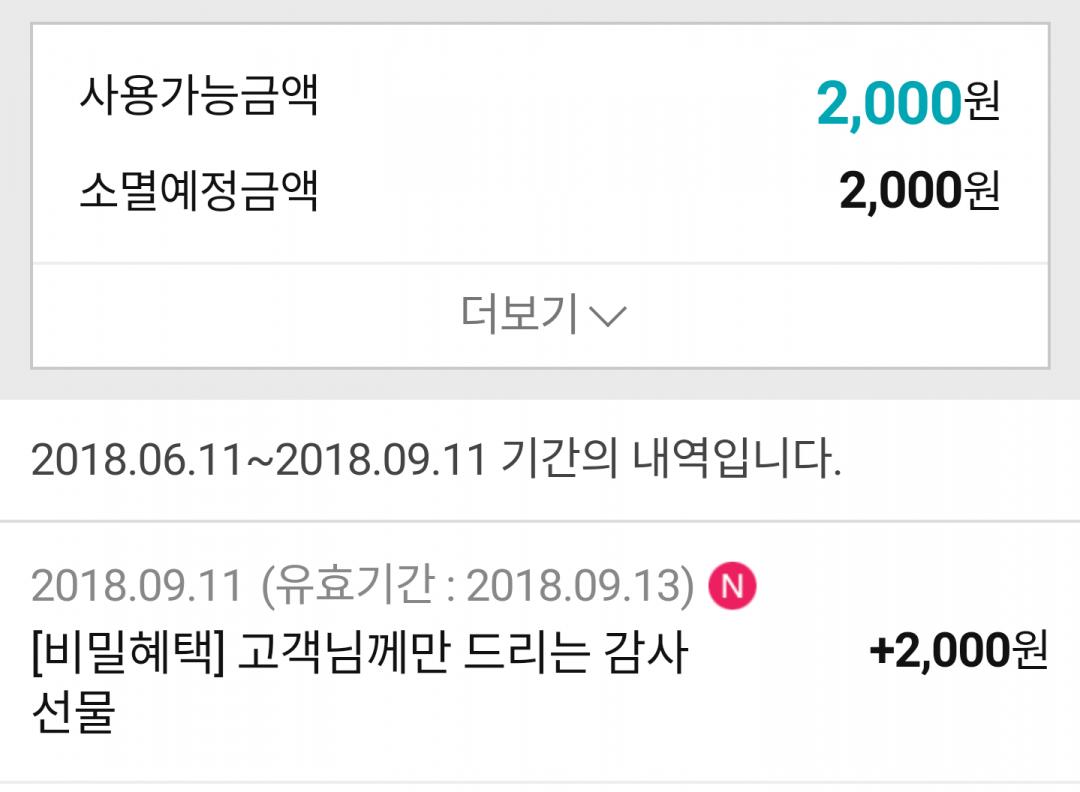This screenshot has height=792, width=1080.
Task: Click end date 2018.09.11 in period line
Action: (380, 460)
